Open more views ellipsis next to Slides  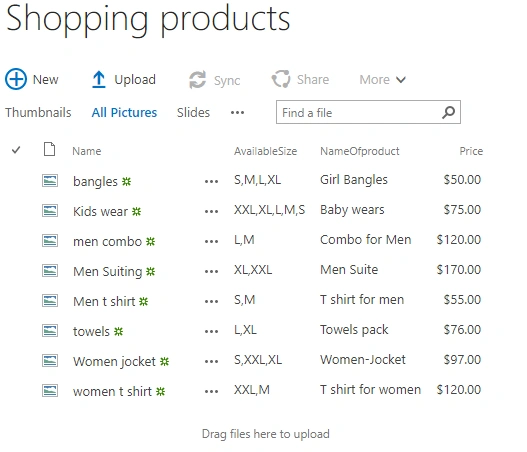tap(237, 113)
